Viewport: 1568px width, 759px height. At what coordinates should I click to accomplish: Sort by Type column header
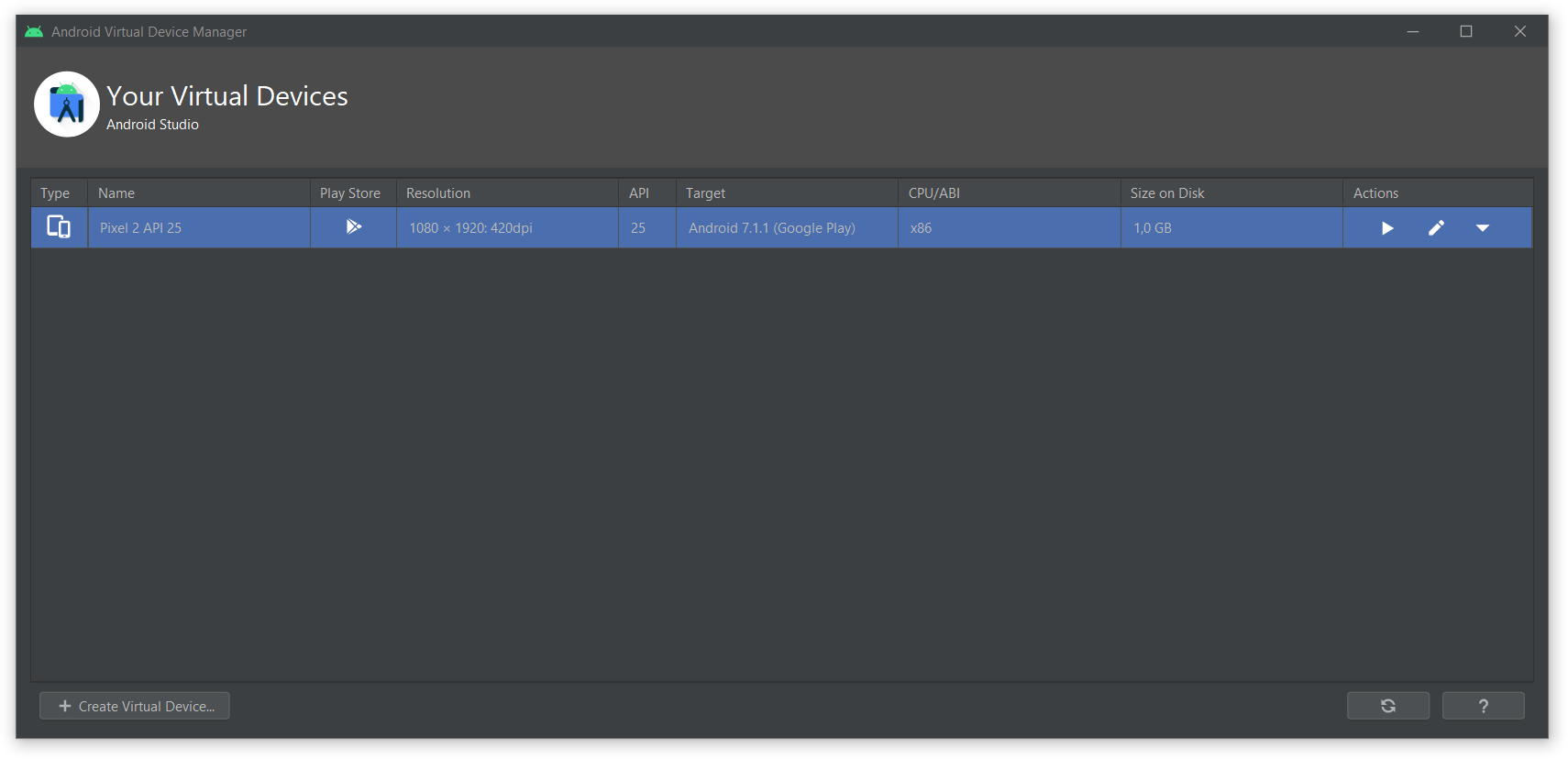(60, 193)
